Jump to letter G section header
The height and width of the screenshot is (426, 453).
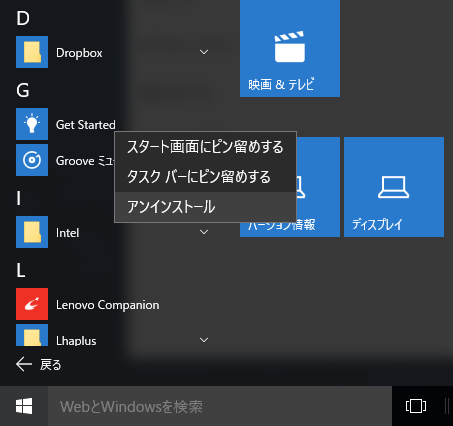pyautogui.click(x=23, y=90)
